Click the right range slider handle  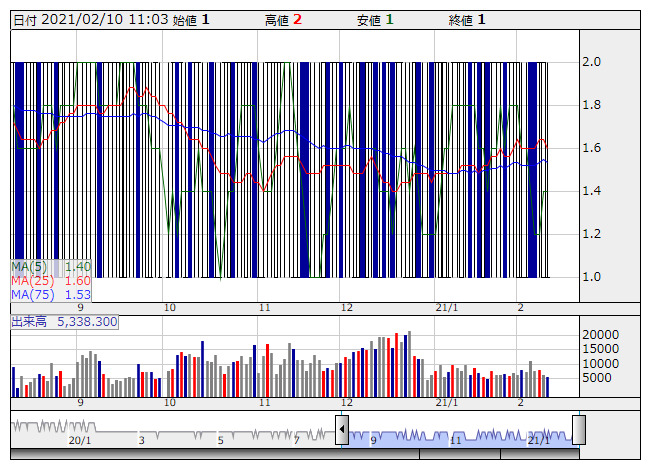[578, 430]
